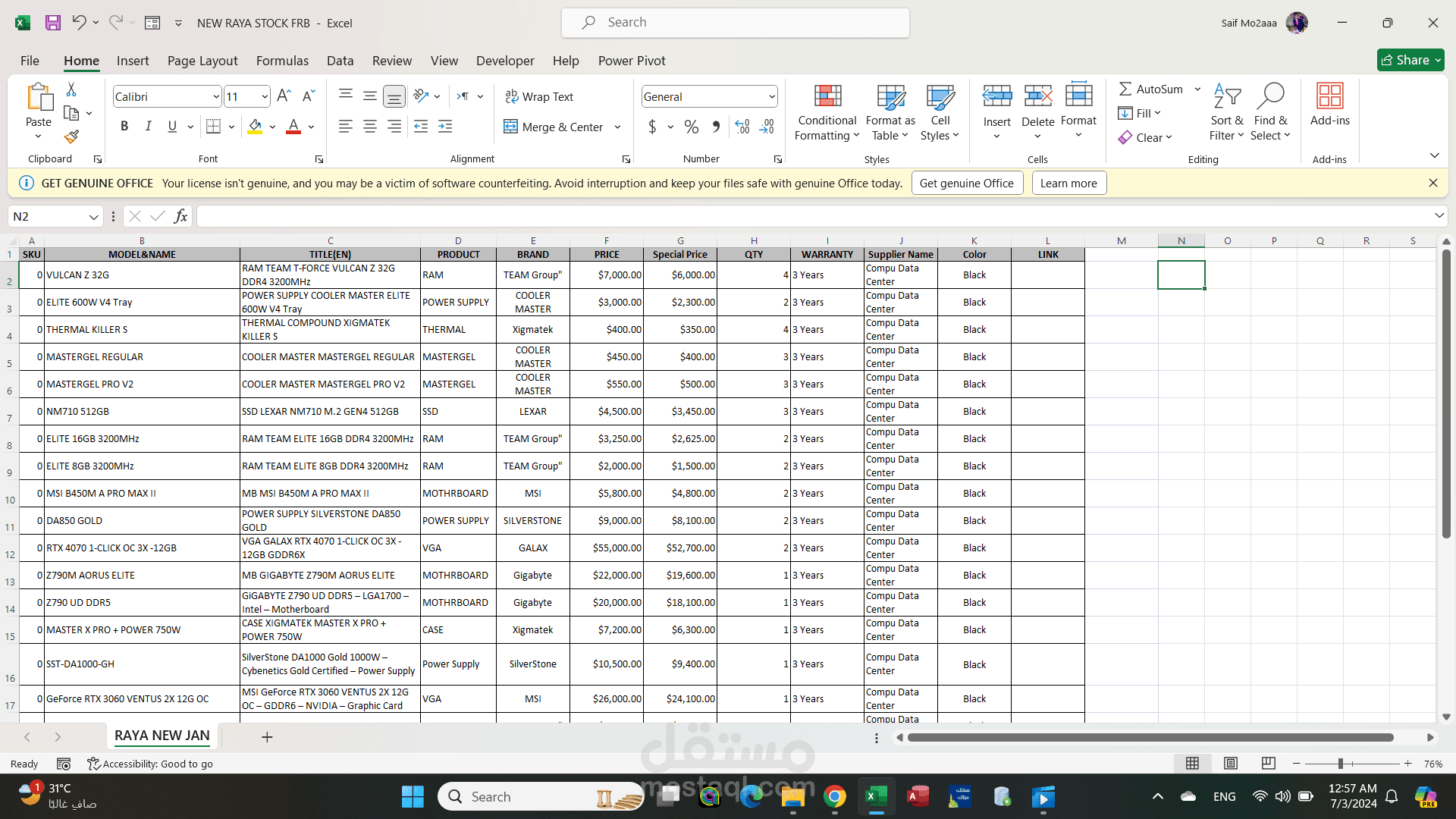Select the Format Painter tool

(x=71, y=137)
